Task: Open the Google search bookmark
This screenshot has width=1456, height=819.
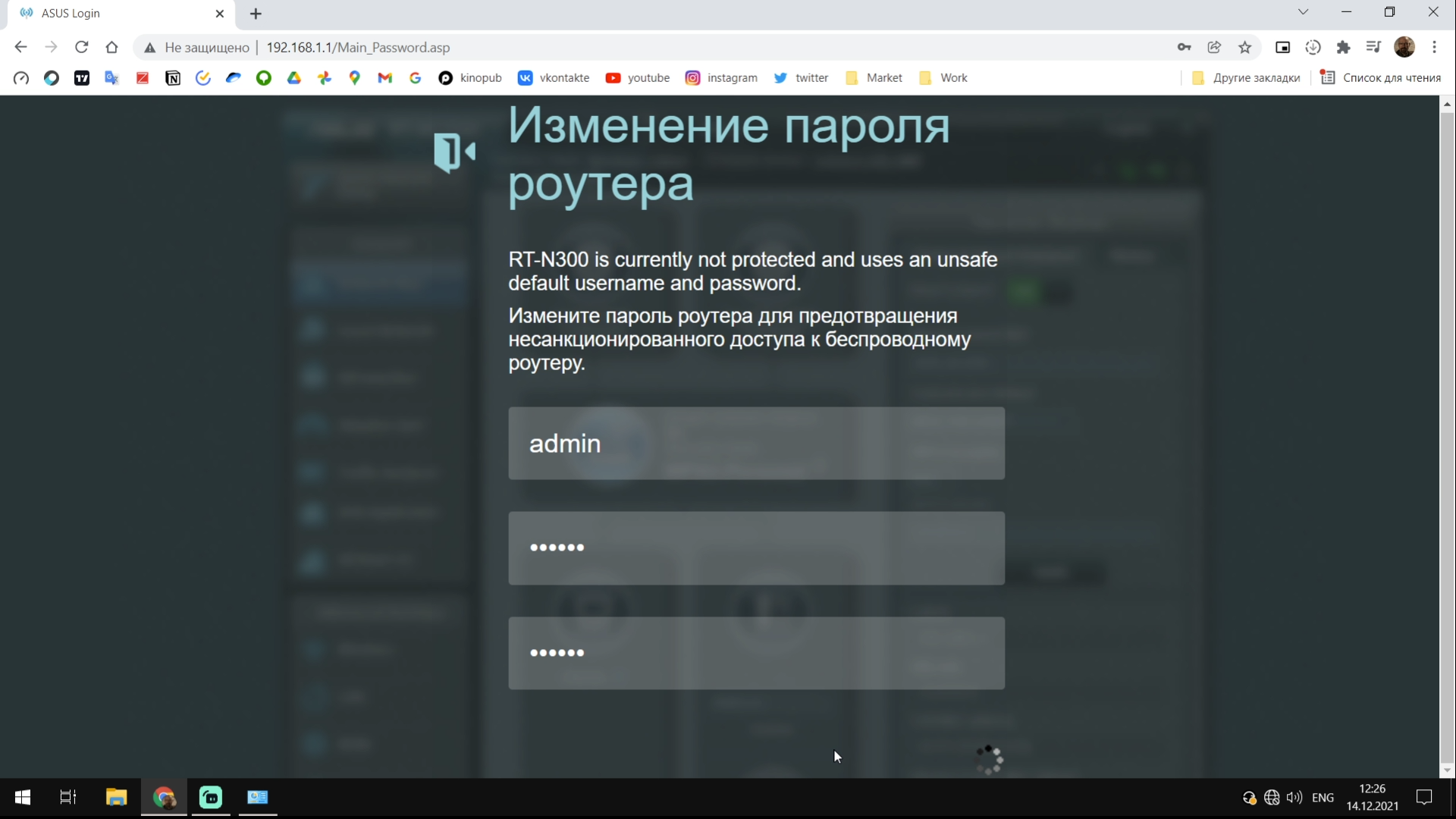Action: 416,77
